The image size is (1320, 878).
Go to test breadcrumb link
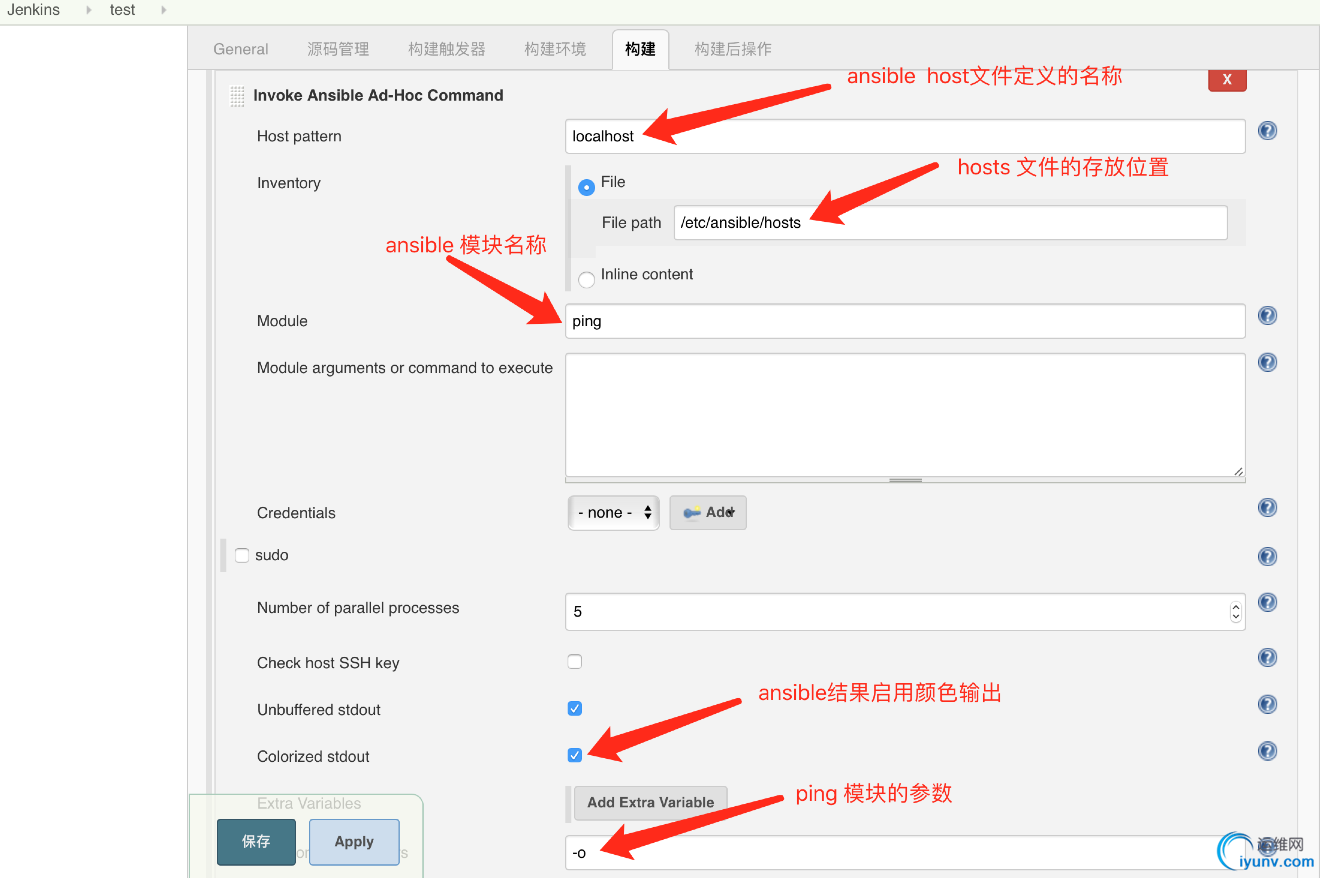(123, 10)
